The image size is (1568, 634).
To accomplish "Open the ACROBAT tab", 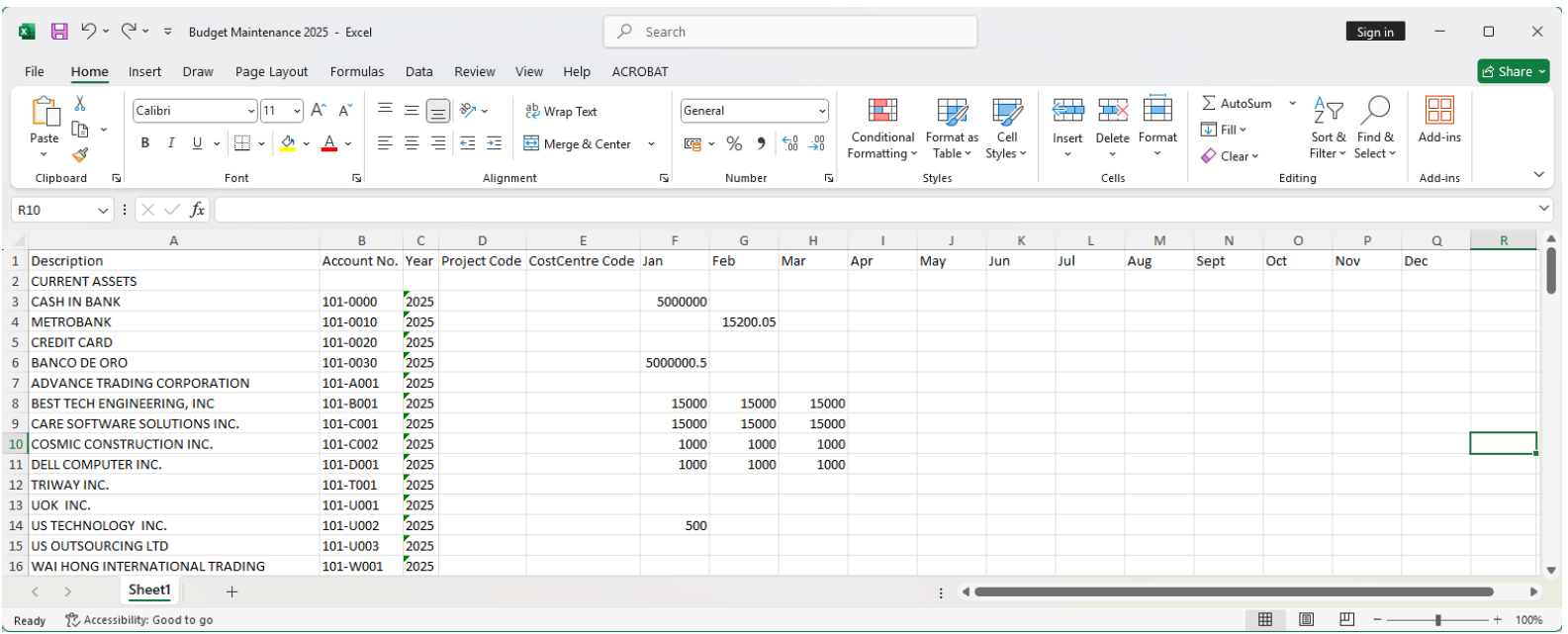I will pyautogui.click(x=640, y=71).
